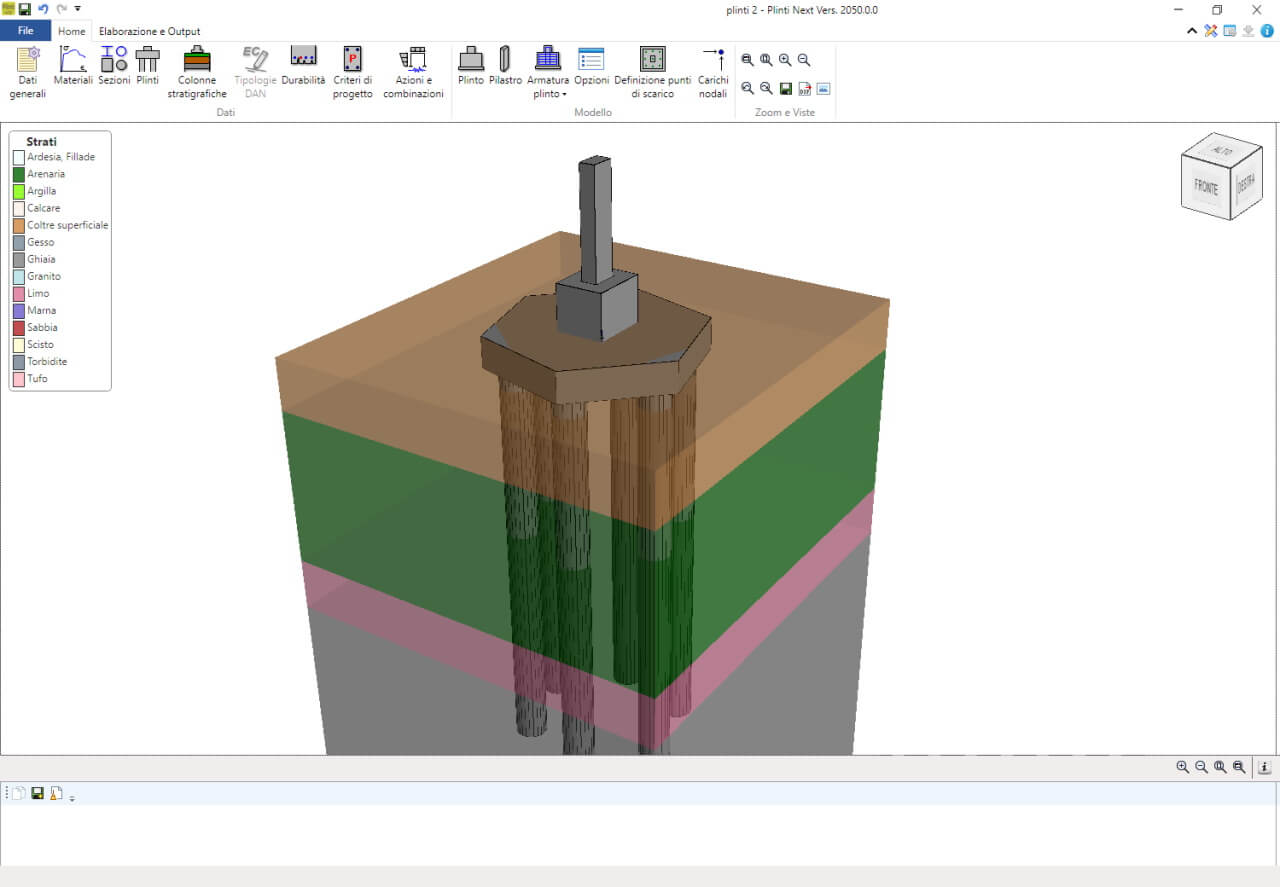Image resolution: width=1280 pixels, height=887 pixels.
Task: Open Colonne stratigrafiche editor
Action: coord(197,72)
